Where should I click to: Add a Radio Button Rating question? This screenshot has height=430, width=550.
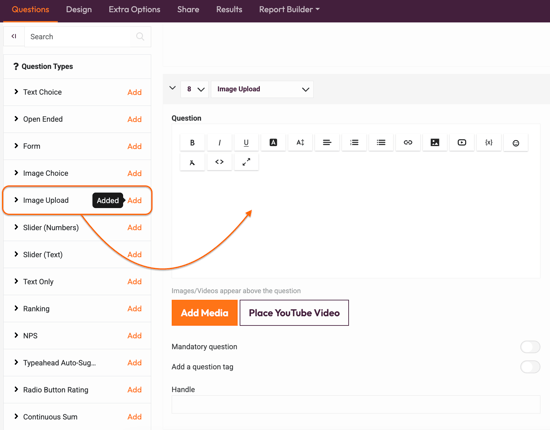click(x=134, y=390)
